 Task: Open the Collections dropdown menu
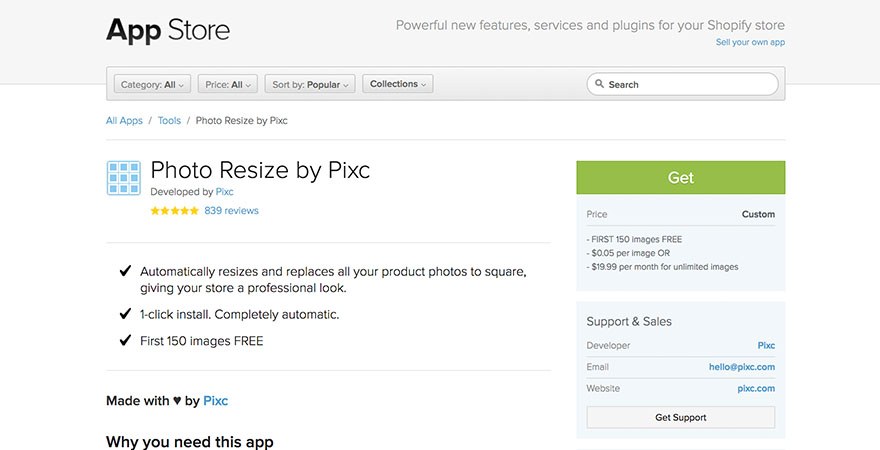tap(398, 84)
